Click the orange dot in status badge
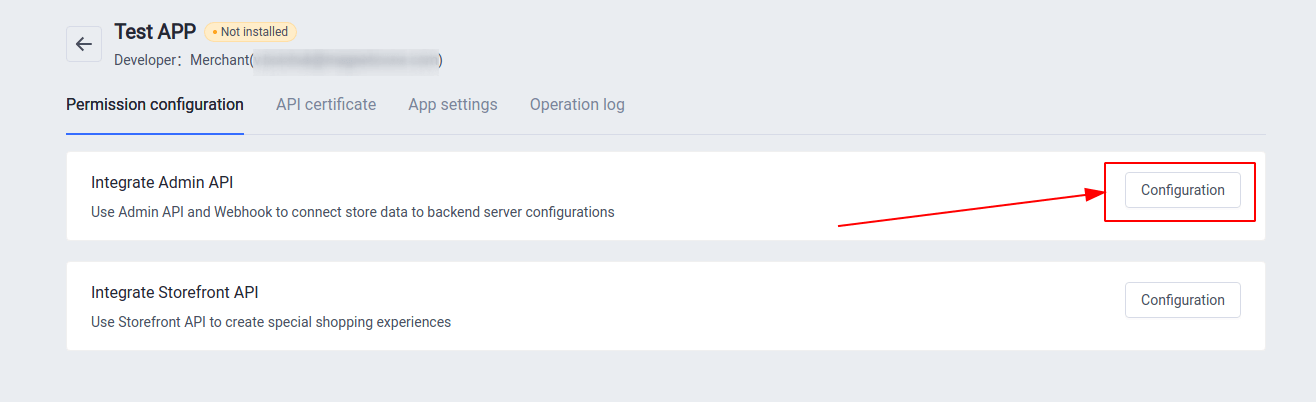The image size is (1316, 402). tap(215, 32)
